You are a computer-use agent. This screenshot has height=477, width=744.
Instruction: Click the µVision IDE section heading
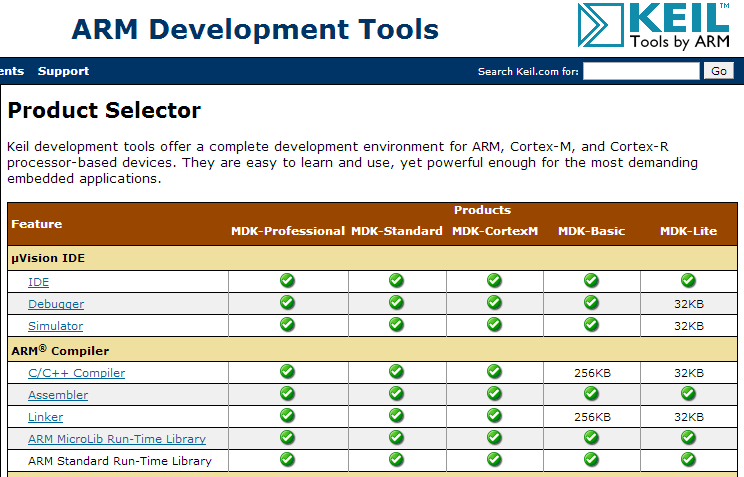point(48,258)
